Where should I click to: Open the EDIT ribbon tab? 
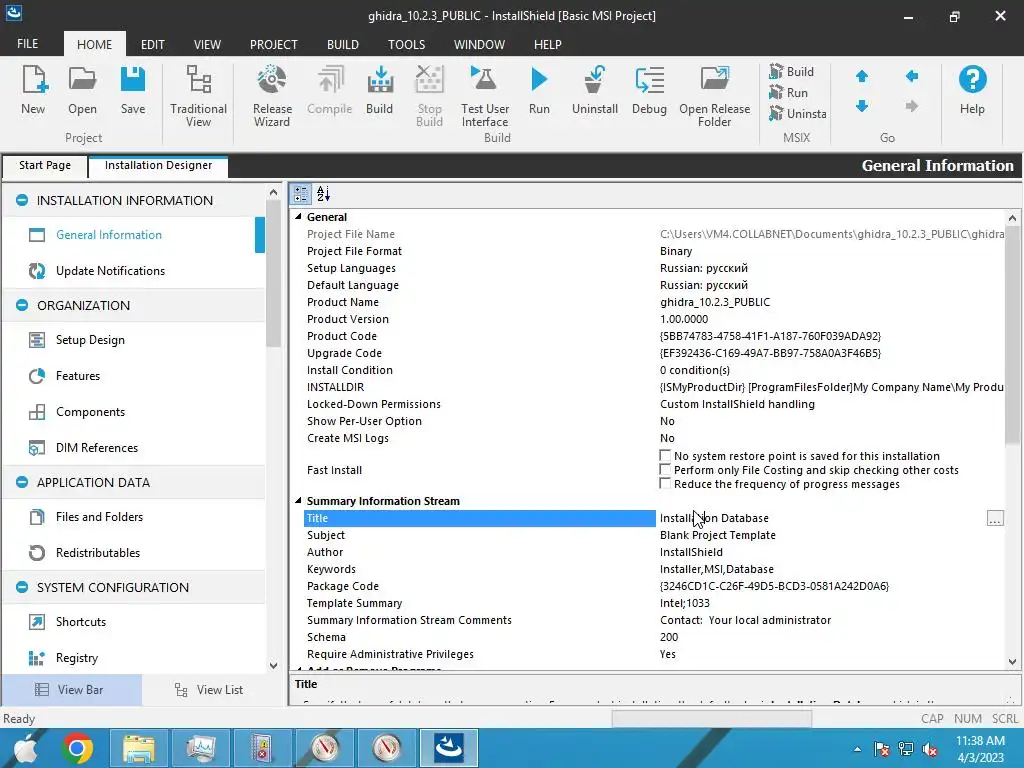point(153,44)
